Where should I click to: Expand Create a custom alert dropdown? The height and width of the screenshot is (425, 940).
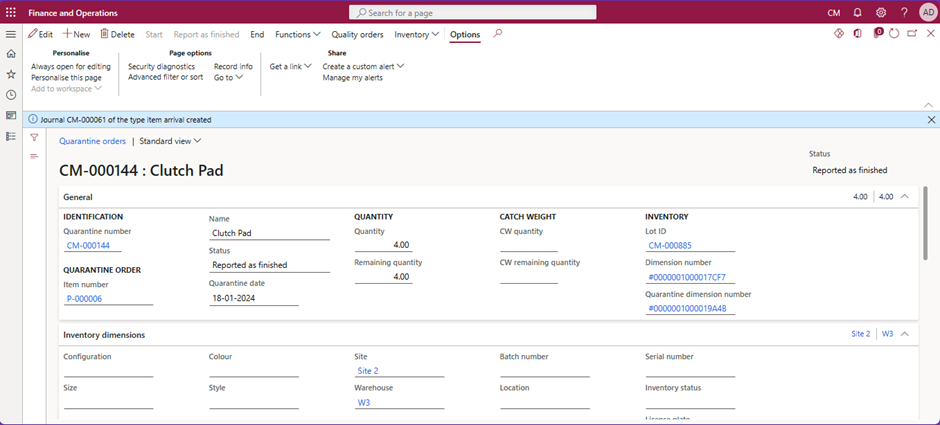(x=363, y=67)
